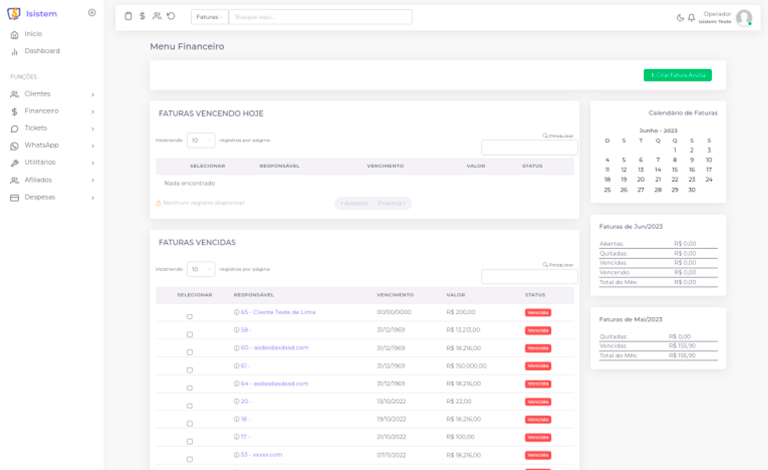Select the checkbox for invoice 58
The width and height of the screenshot is (768, 470).
click(x=190, y=334)
